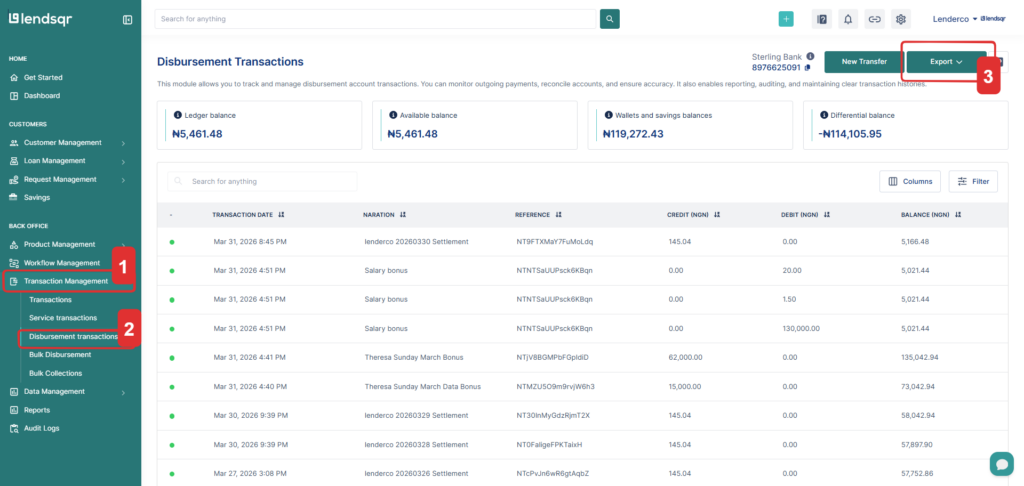Image resolution: width=1024 pixels, height=486 pixels.
Task: Open the Filter button
Action: 973,181
